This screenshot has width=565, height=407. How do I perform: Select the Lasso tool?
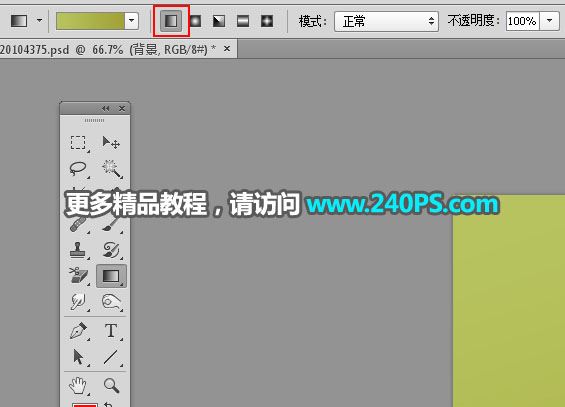coord(78,169)
